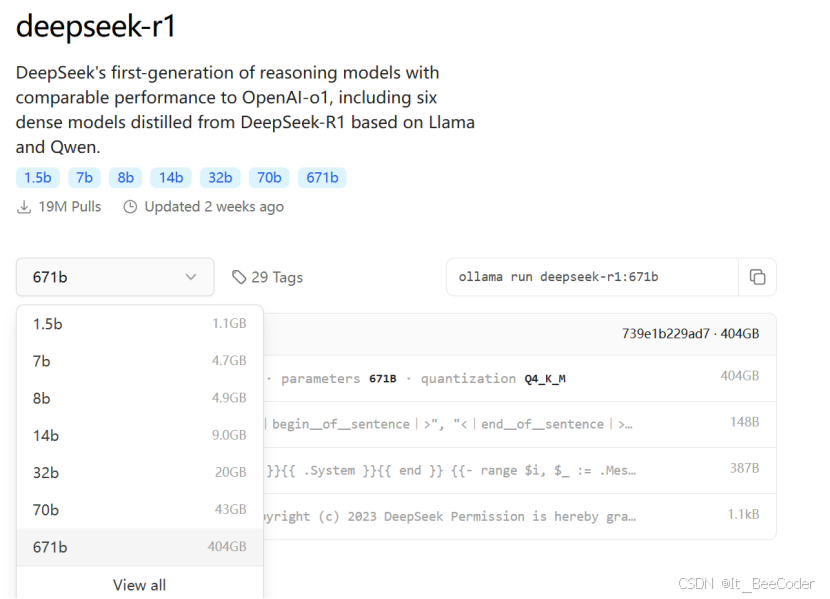Click the 1.1kB file size value
The height and width of the screenshot is (599, 830).
coord(743,514)
